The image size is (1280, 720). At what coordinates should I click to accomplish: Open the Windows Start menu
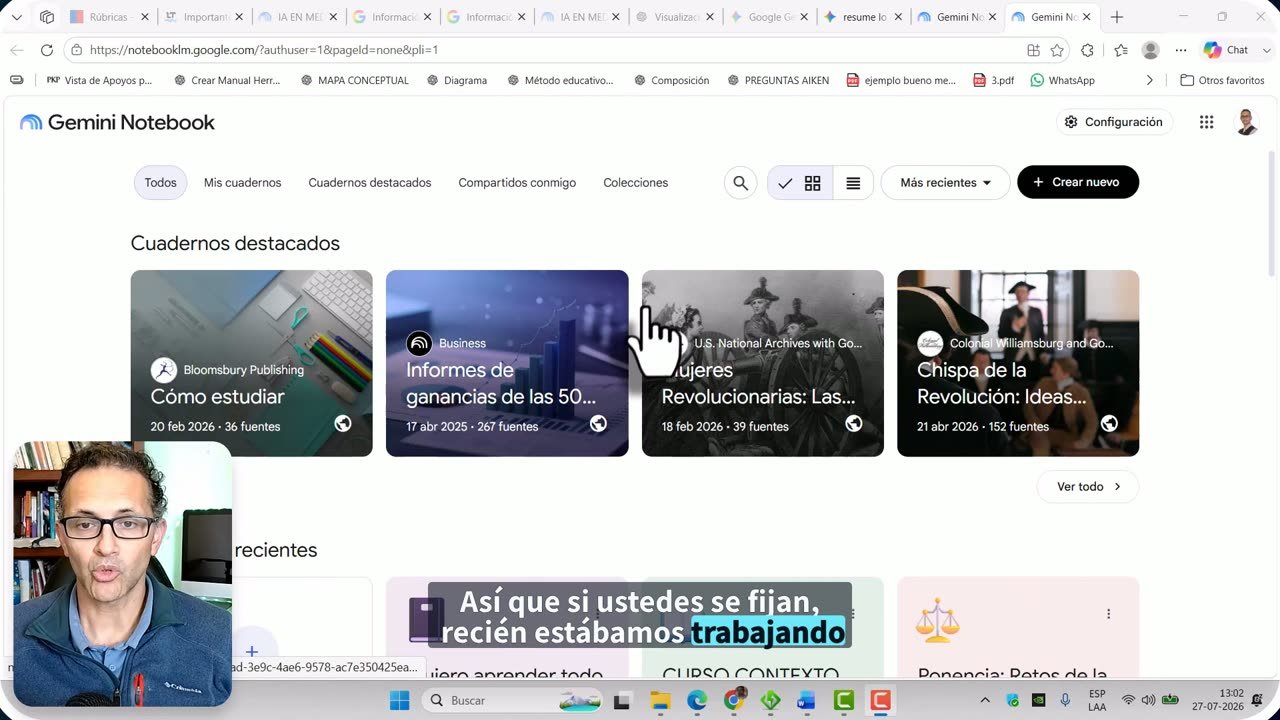(399, 701)
